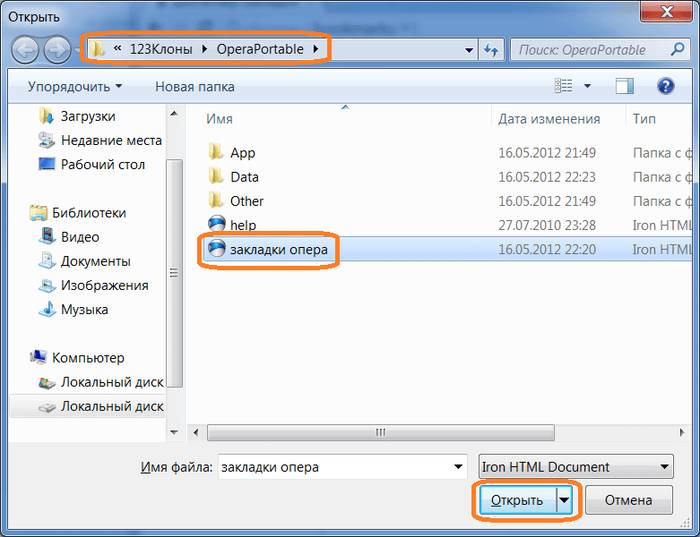Viewport: 700px width, 537px height.
Task: Click the breadcrumb overflow chevron «
Action: pyautogui.click(x=117, y=49)
